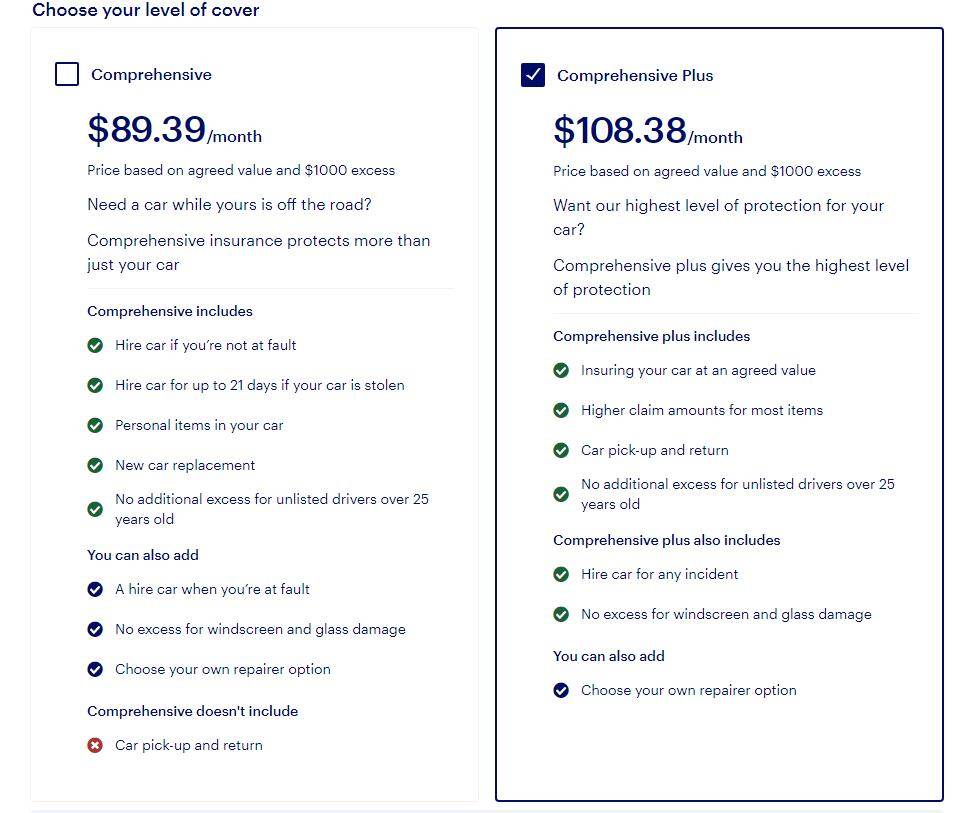This screenshot has width=962, height=813.
Task: Untick the Comprehensive Plus checkbox
Action: point(533,75)
